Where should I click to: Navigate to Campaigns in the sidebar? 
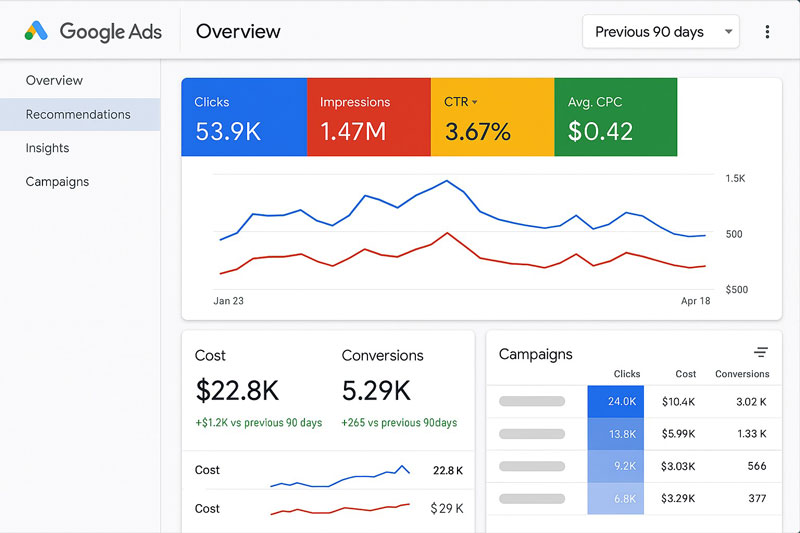57,182
